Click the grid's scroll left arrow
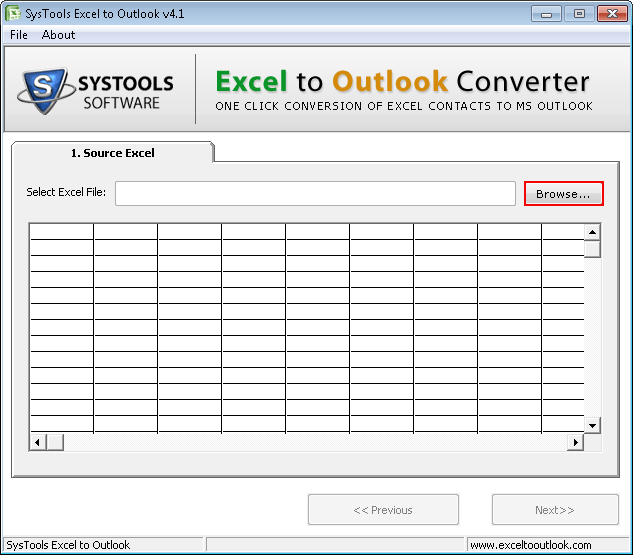Viewport: 633px width, 555px height. [38, 442]
